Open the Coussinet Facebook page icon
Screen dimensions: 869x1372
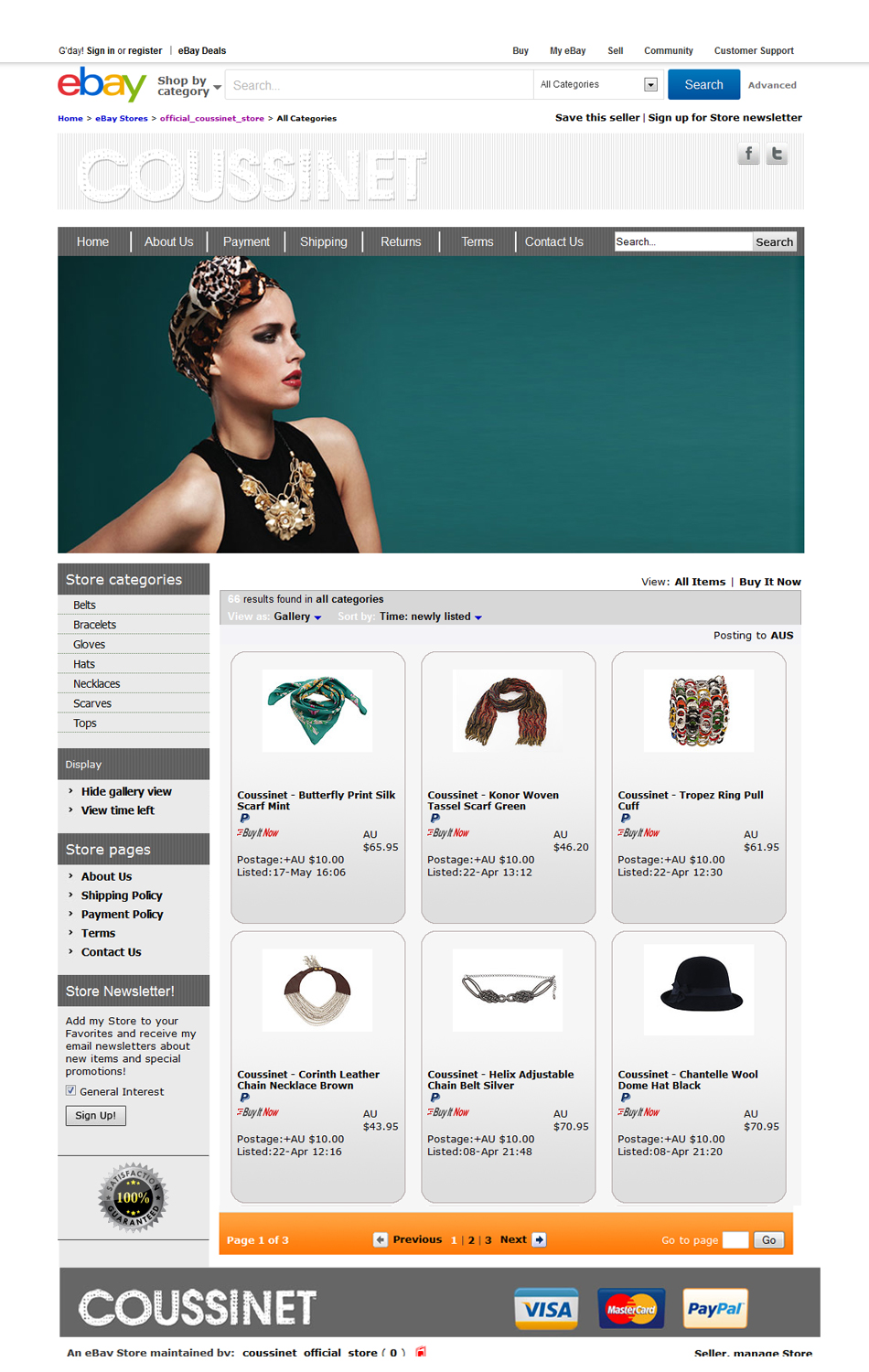coord(748,154)
